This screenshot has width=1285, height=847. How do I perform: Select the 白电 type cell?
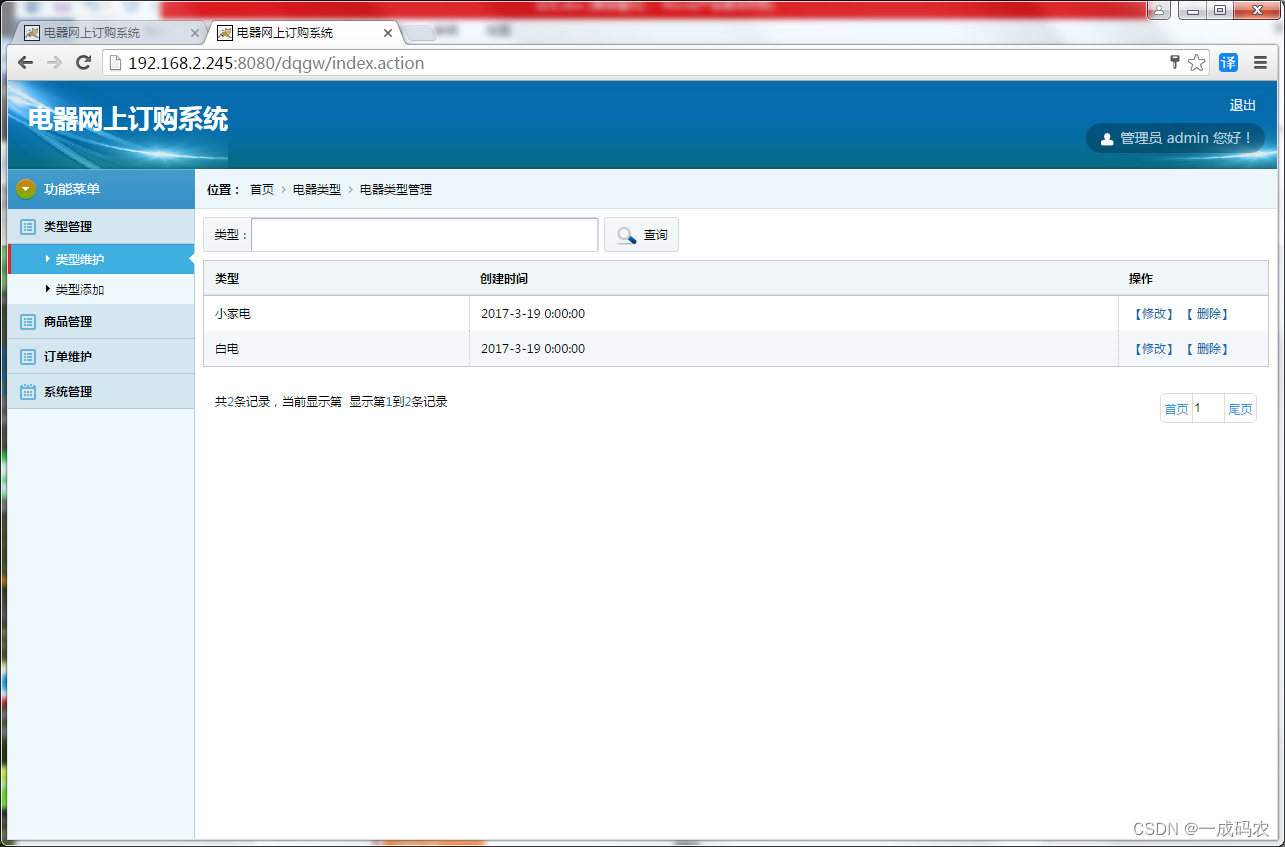pyautogui.click(x=336, y=349)
